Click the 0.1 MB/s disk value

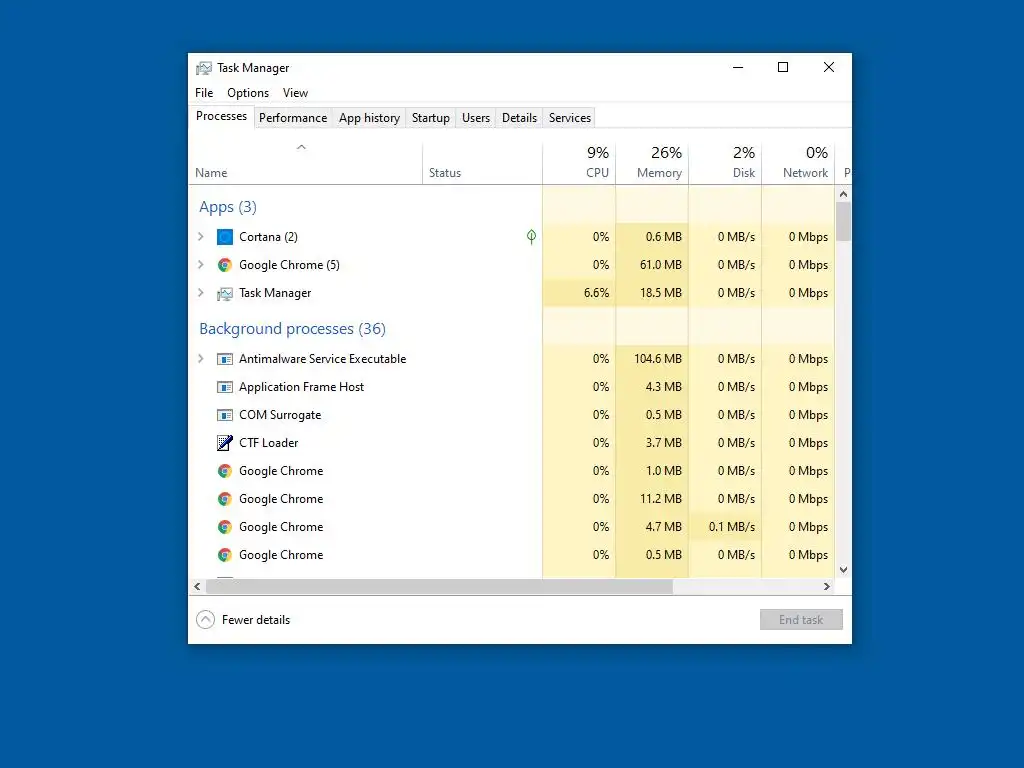[732, 527]
